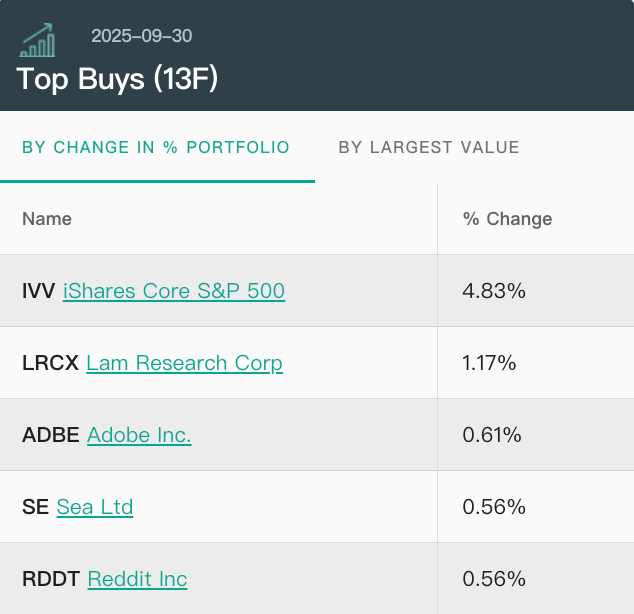The height and width of the screenshot is (614, 634).
Task: Open the Lam Research Corp link
Action: coord(184,363)
